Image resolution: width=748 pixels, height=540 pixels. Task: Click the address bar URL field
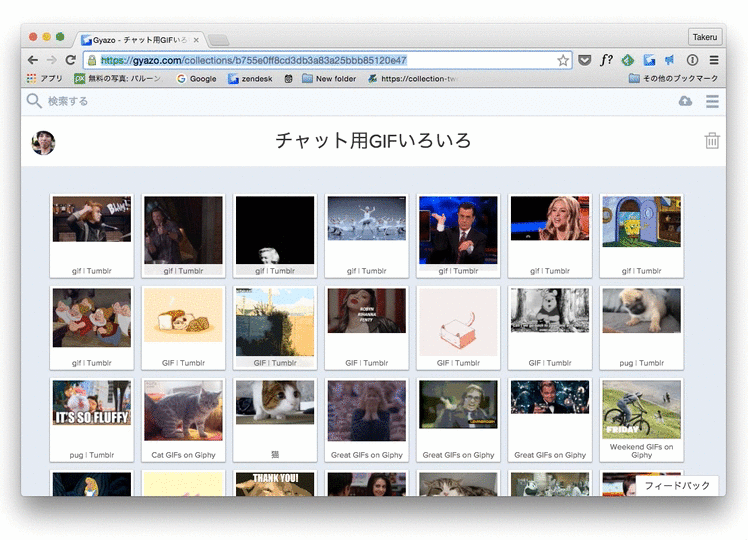[327, 60]
